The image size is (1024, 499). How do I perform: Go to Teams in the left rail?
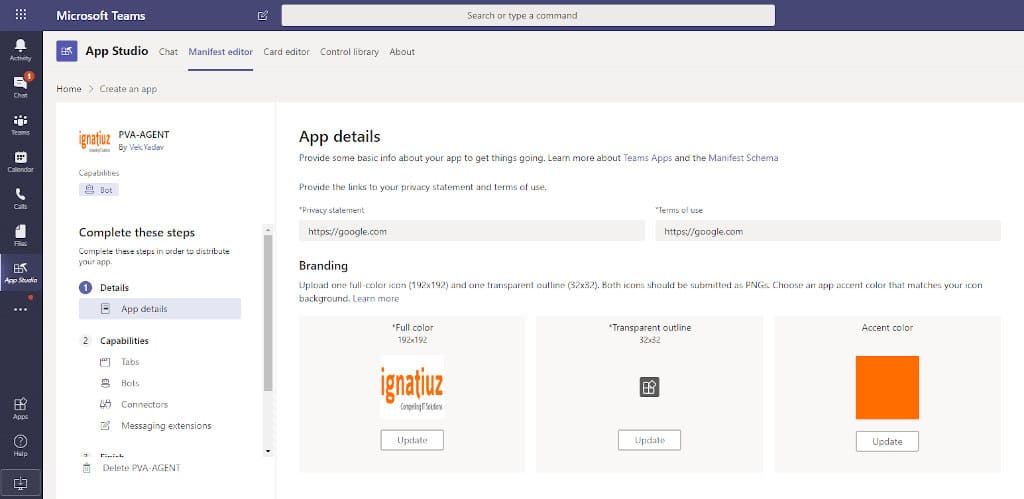point(20,124)
